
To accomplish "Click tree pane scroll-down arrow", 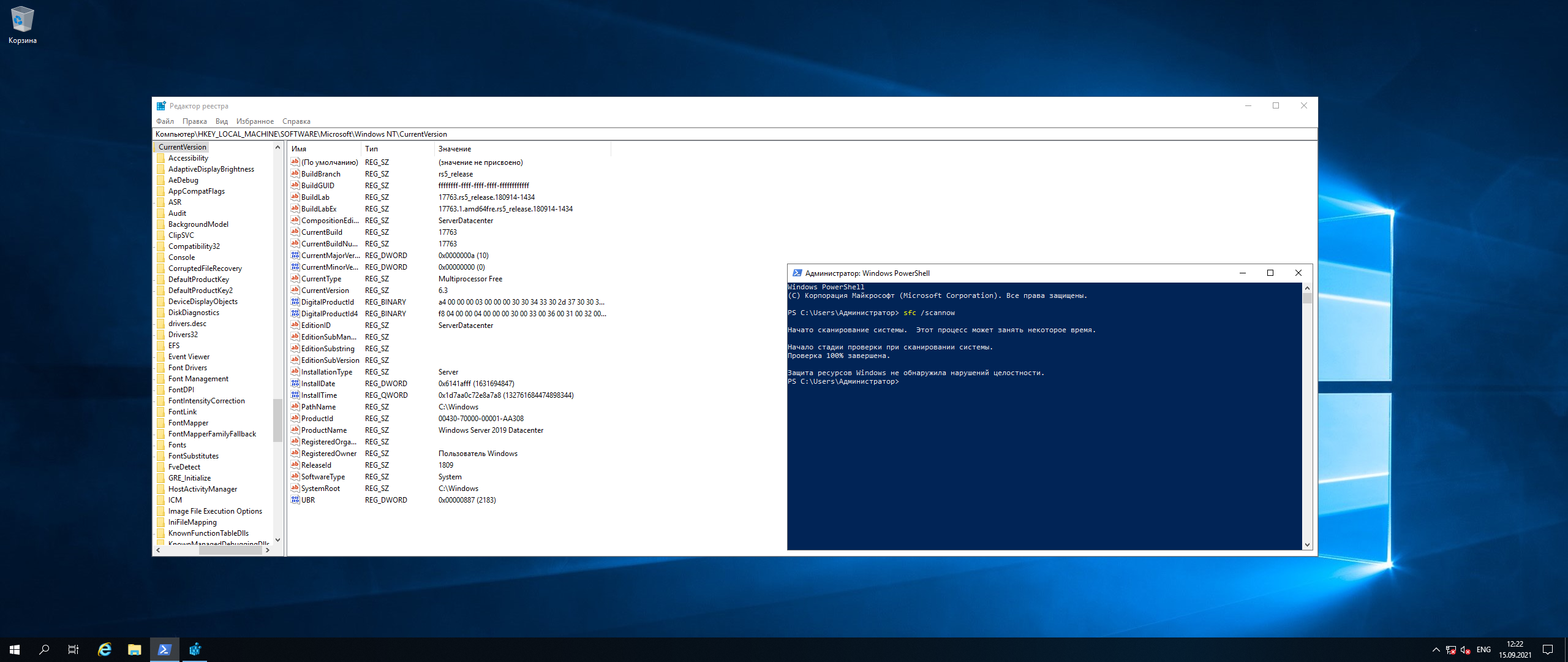I will [277, 540].
